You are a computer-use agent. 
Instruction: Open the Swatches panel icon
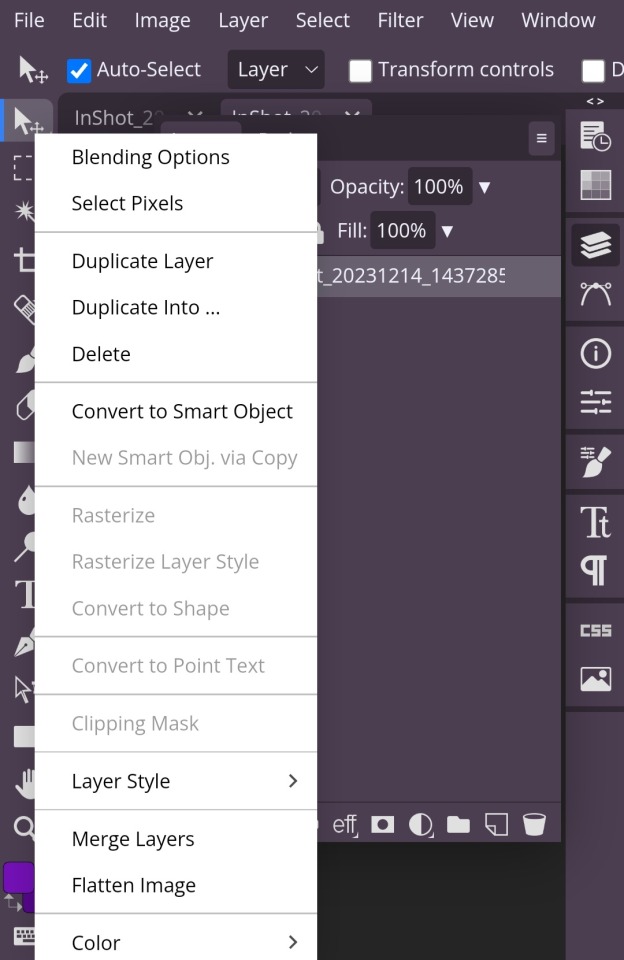coord(595,185)
